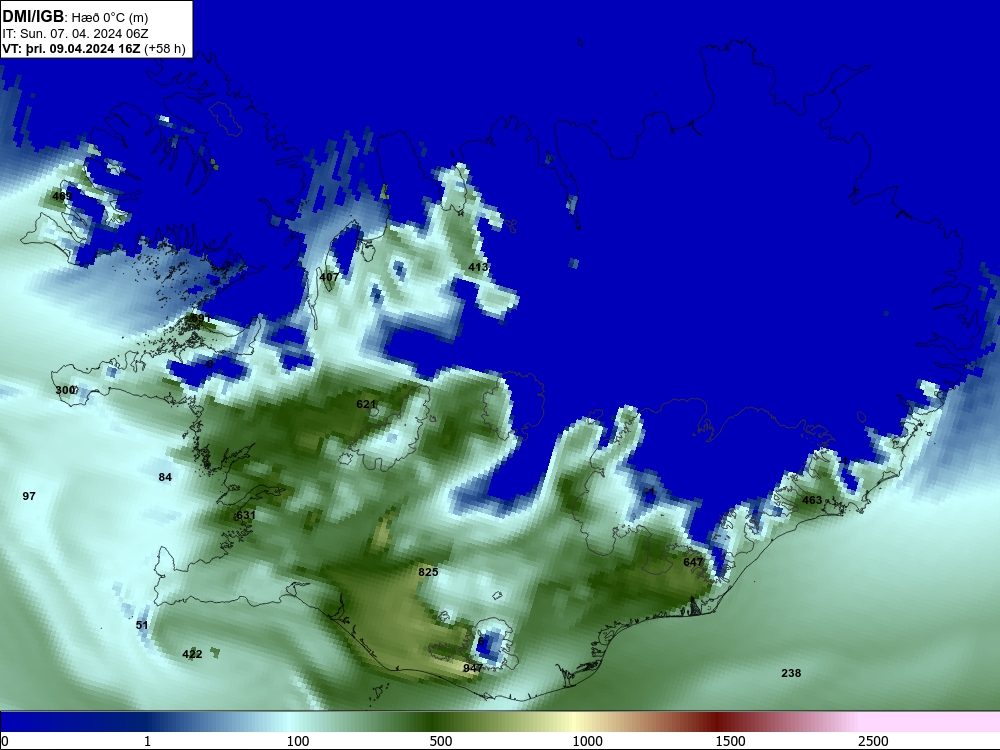Click the 300 height value on map
Viewport: 1000px width, 750px height.
[x=65, y=390]
